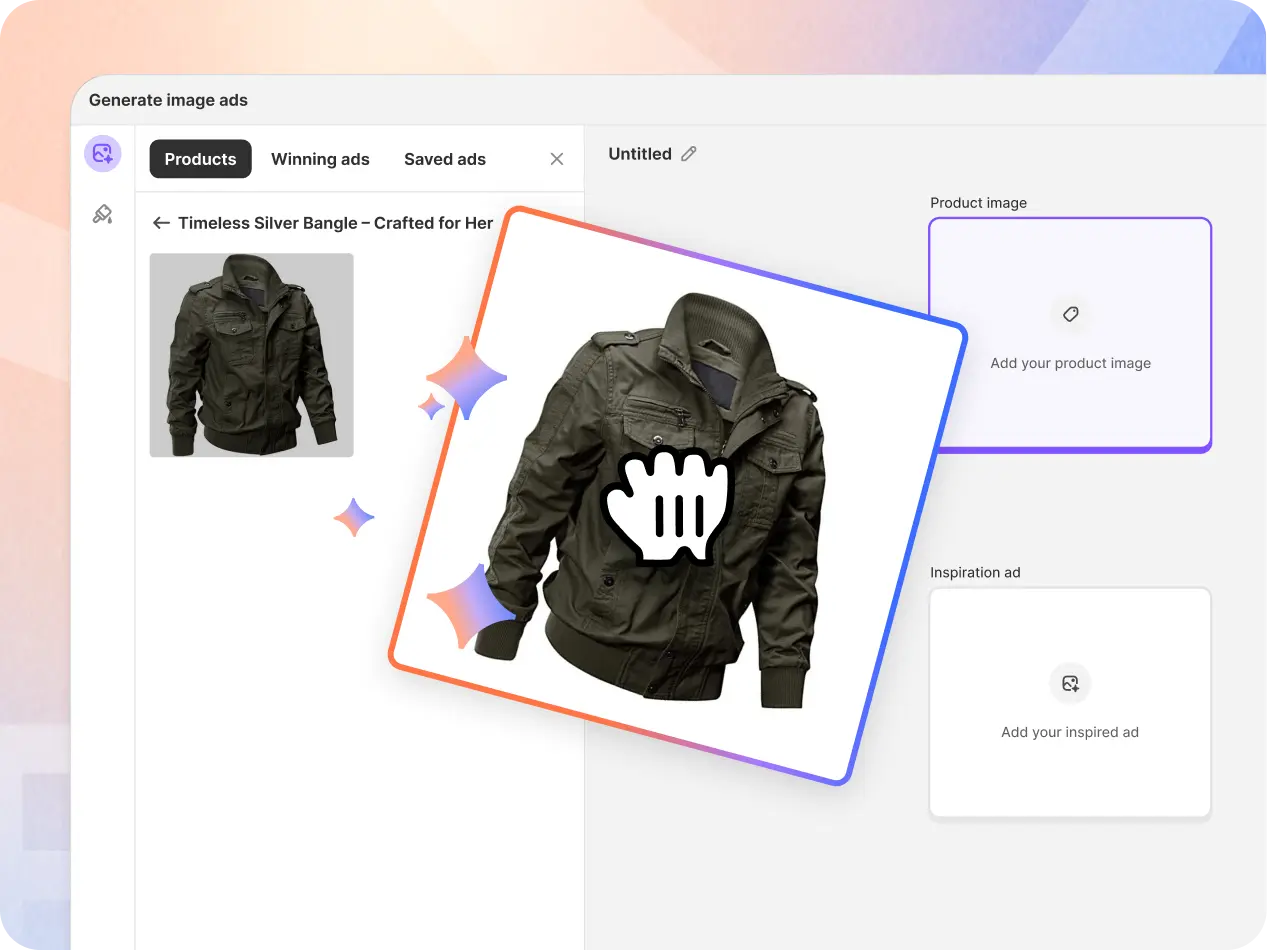The width and height of the screenshot is (1267, 950).
Task: Switch to the Products tab
Action: pyautogui.click(x=200, y=159)
